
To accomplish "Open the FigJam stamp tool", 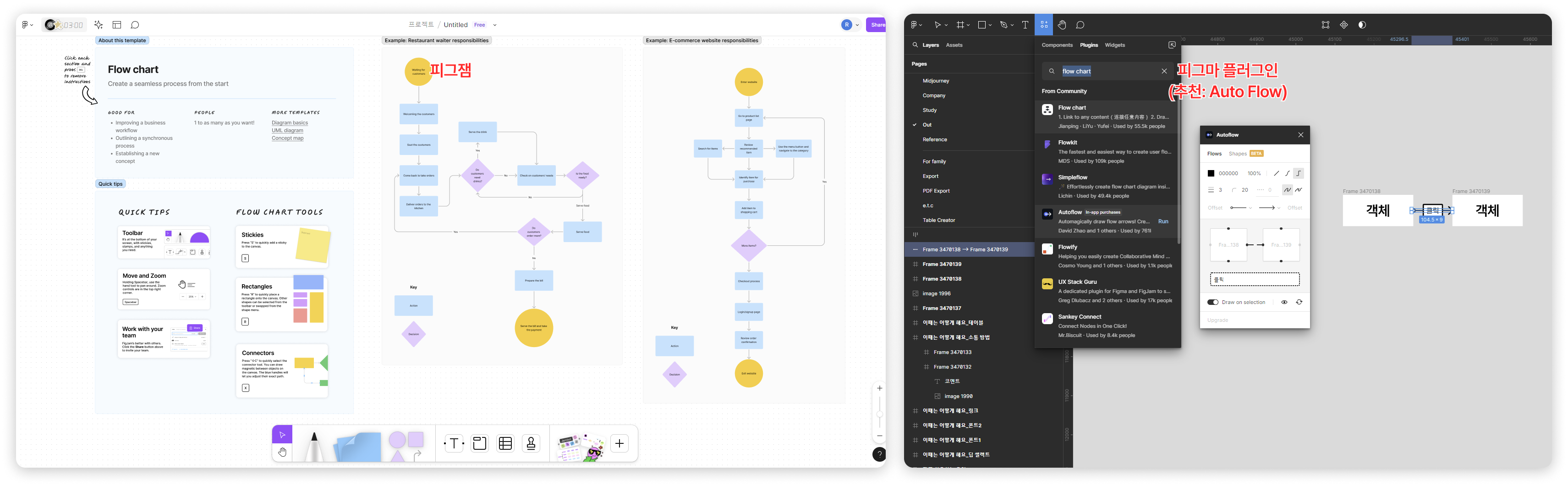I will click(x=531, y=443).
